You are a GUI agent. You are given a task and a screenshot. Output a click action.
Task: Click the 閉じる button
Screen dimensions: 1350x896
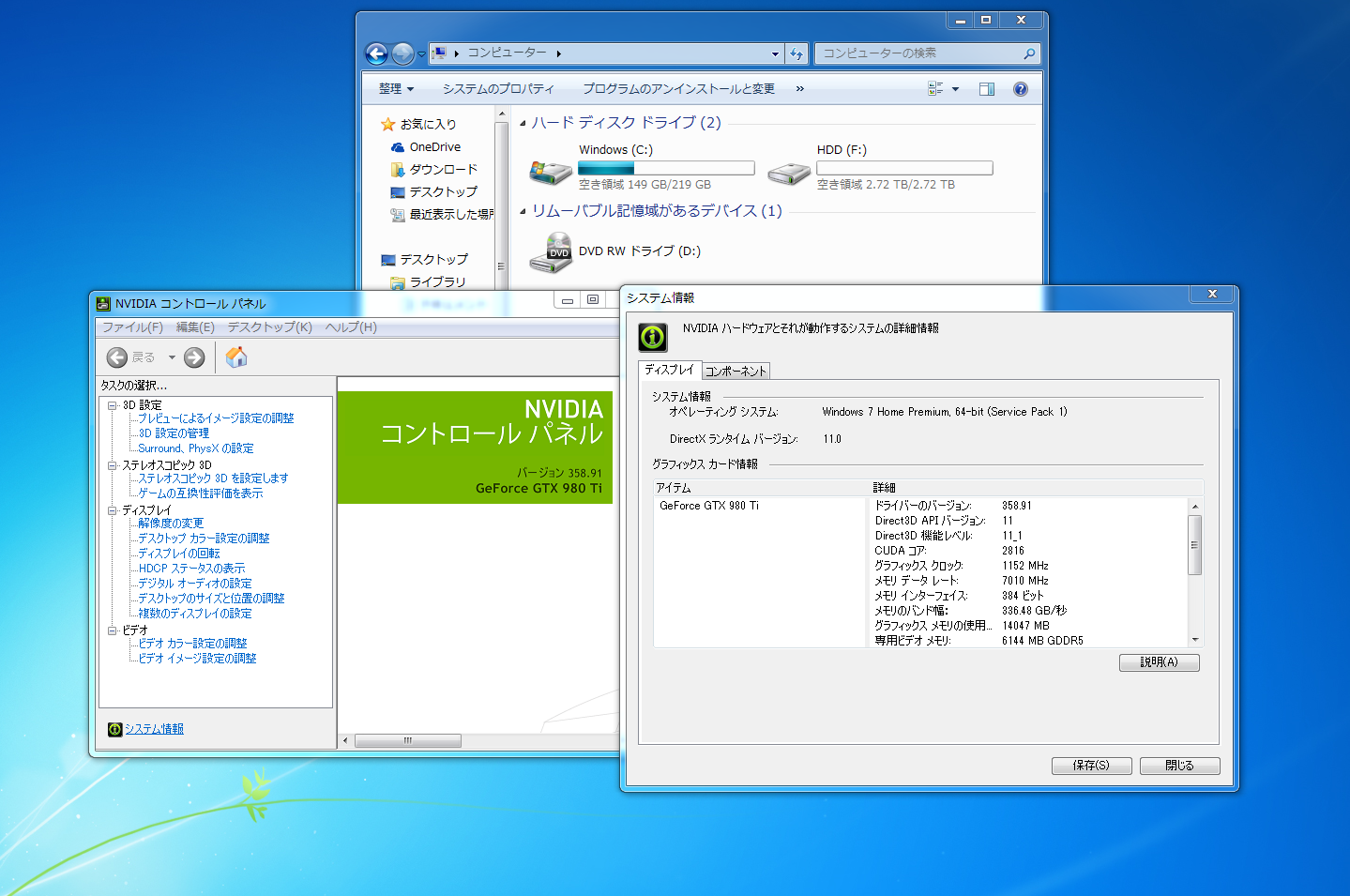[x=1179, y=766]
